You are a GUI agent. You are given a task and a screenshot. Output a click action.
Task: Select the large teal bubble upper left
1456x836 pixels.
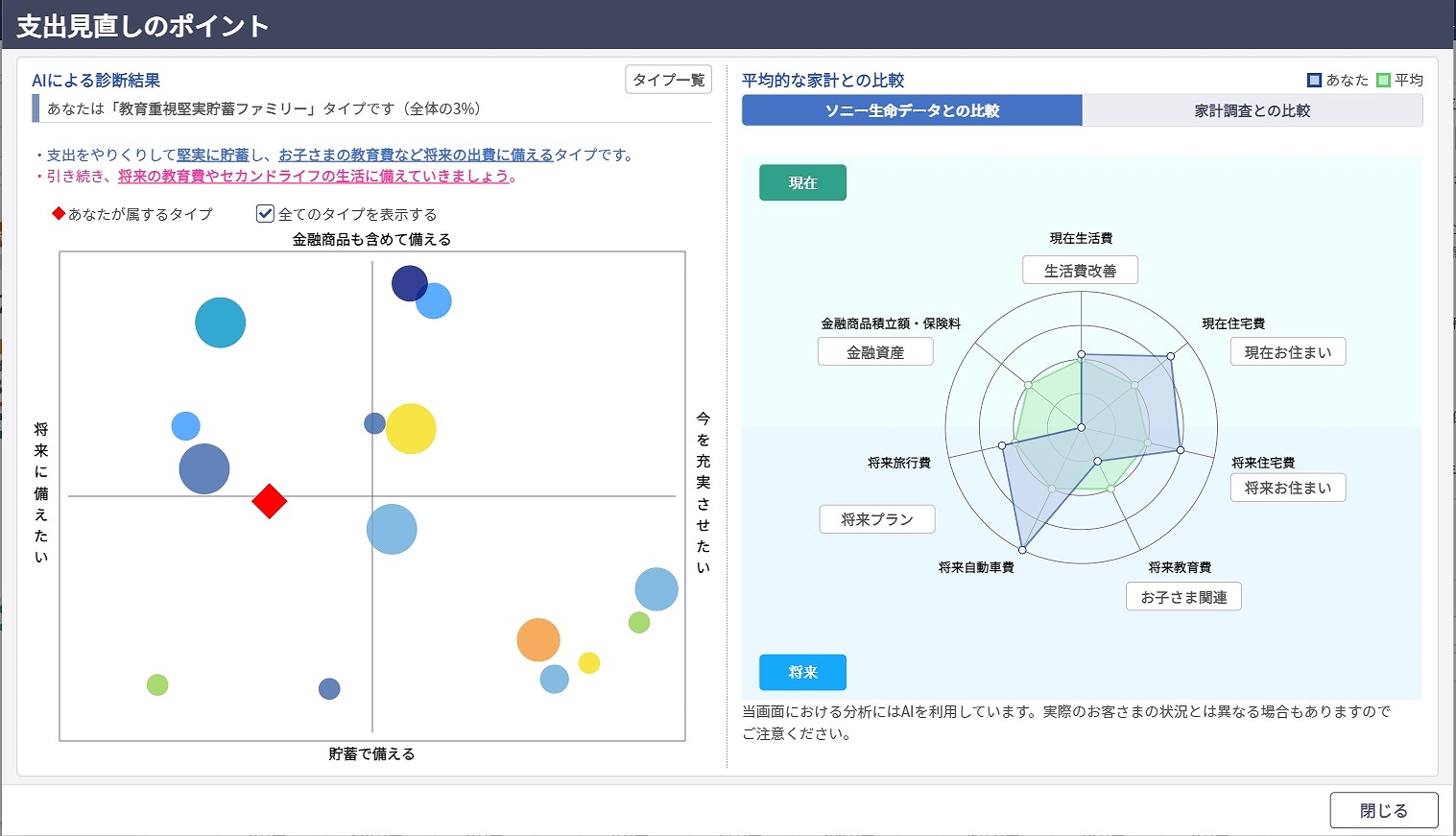click(x=221, y=322)
